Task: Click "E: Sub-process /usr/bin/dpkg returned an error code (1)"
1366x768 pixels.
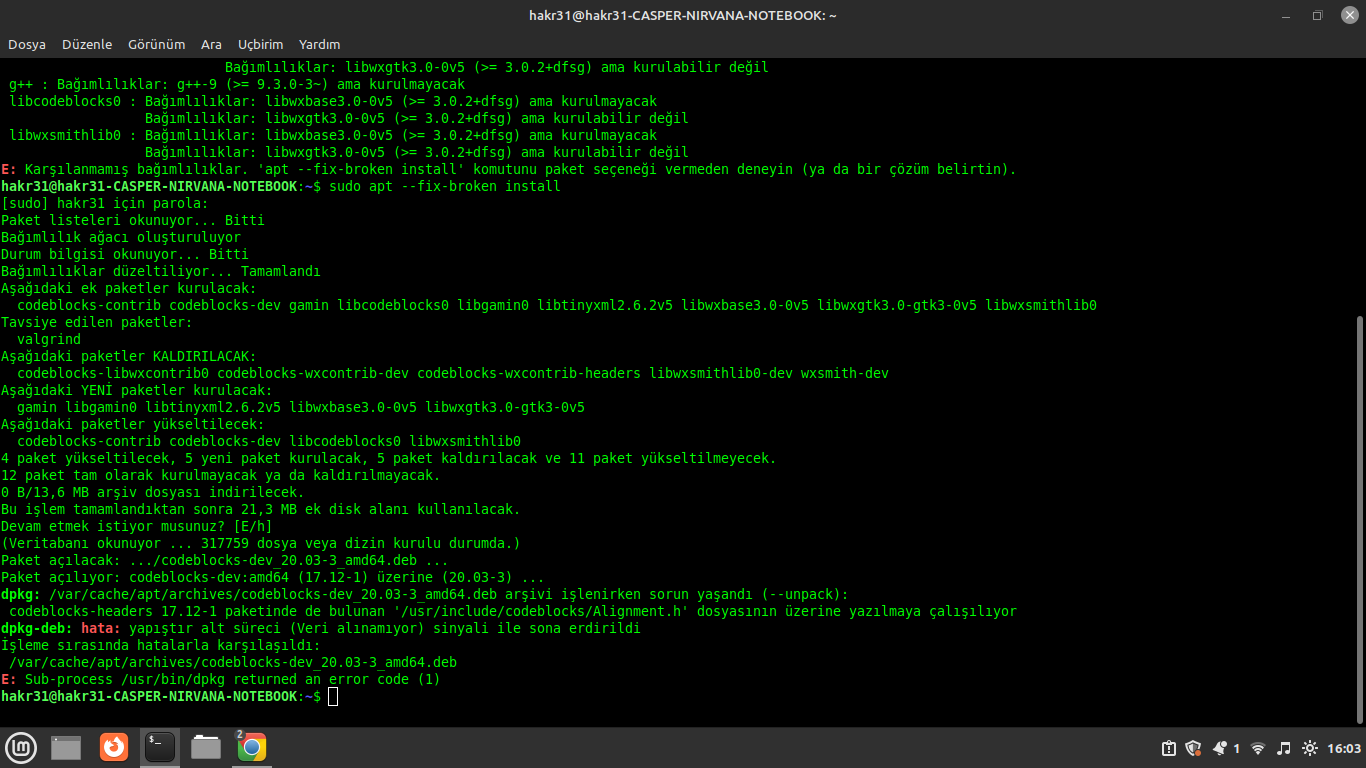Action: [x=221, y=679]
